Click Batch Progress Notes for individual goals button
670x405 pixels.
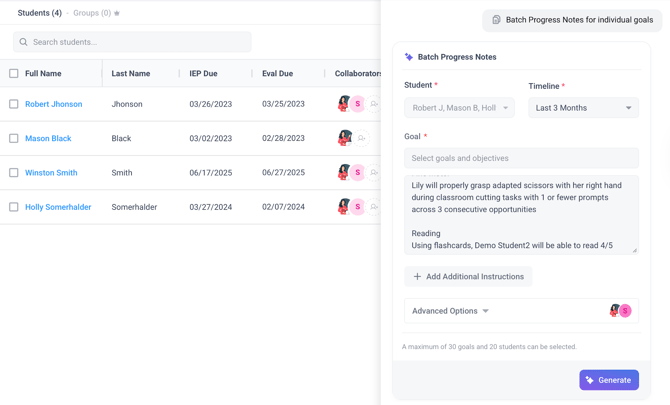point(570,19)
